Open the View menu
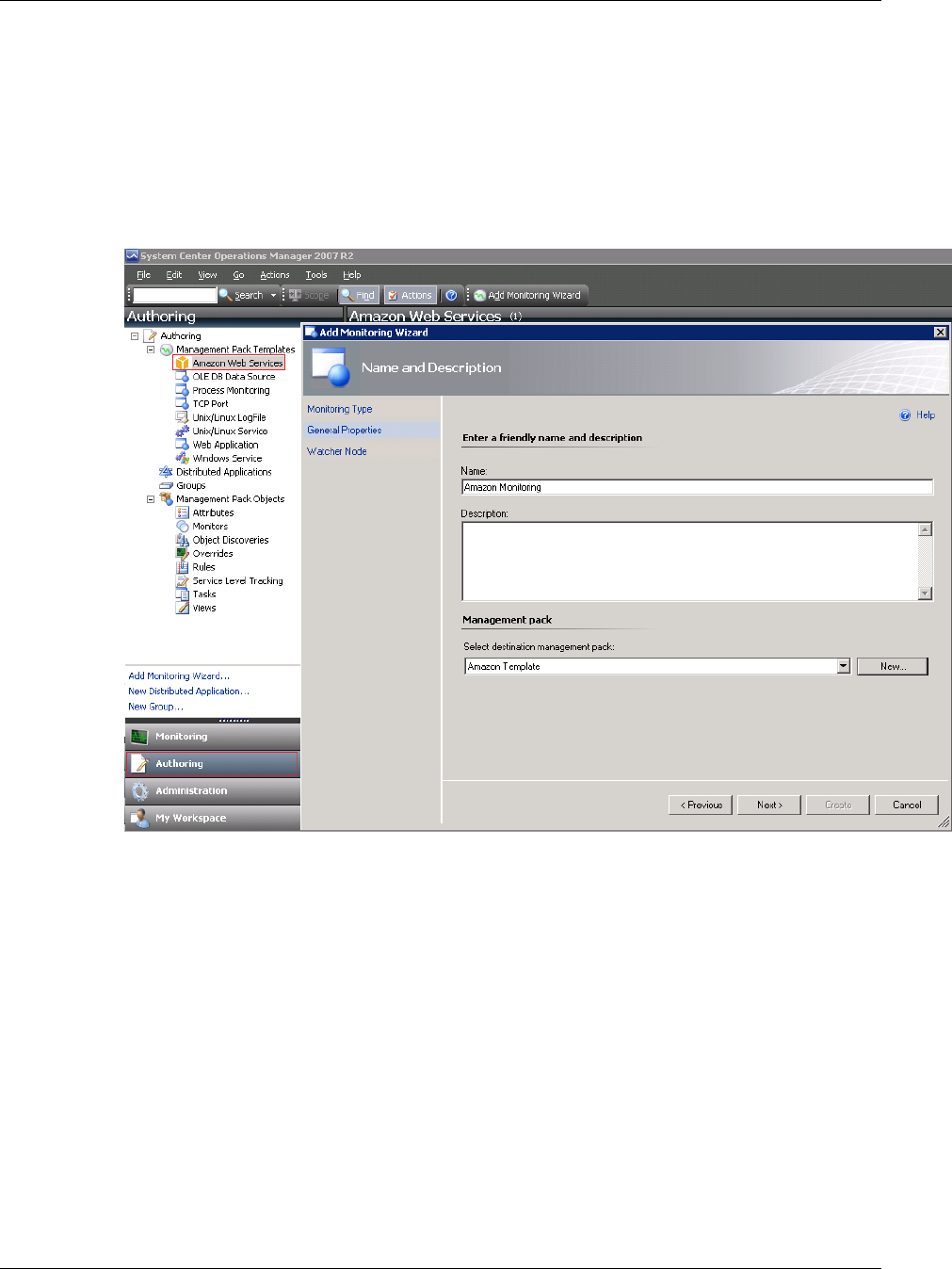Screen dimensions: 952x1269 pos(207,275)
